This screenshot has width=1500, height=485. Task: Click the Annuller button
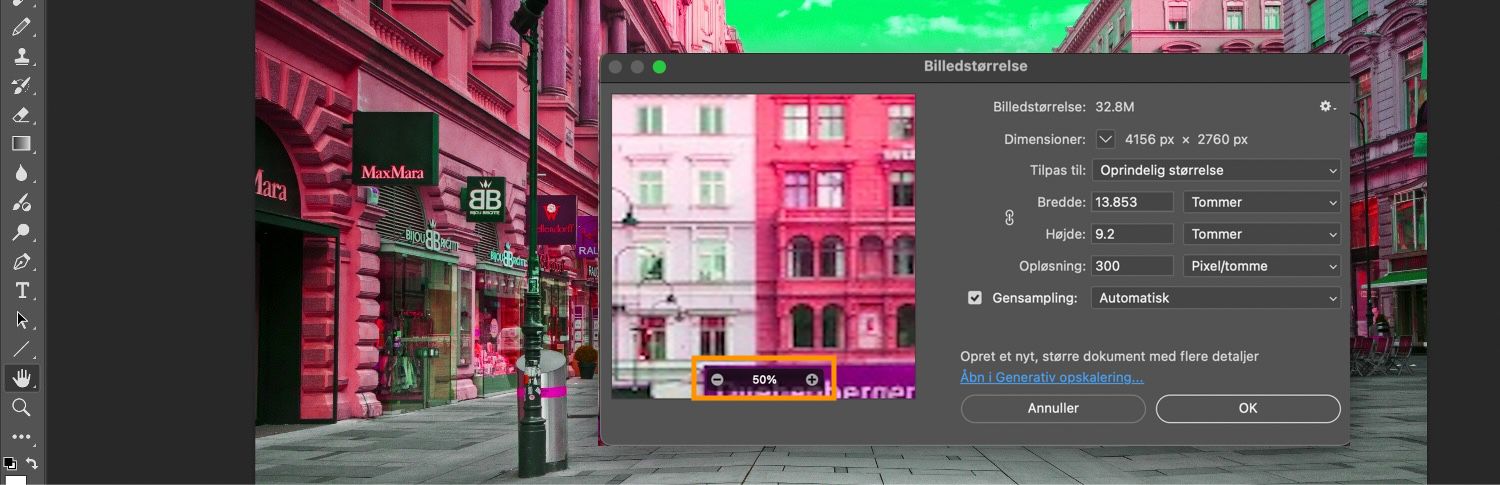point(1053,408)
